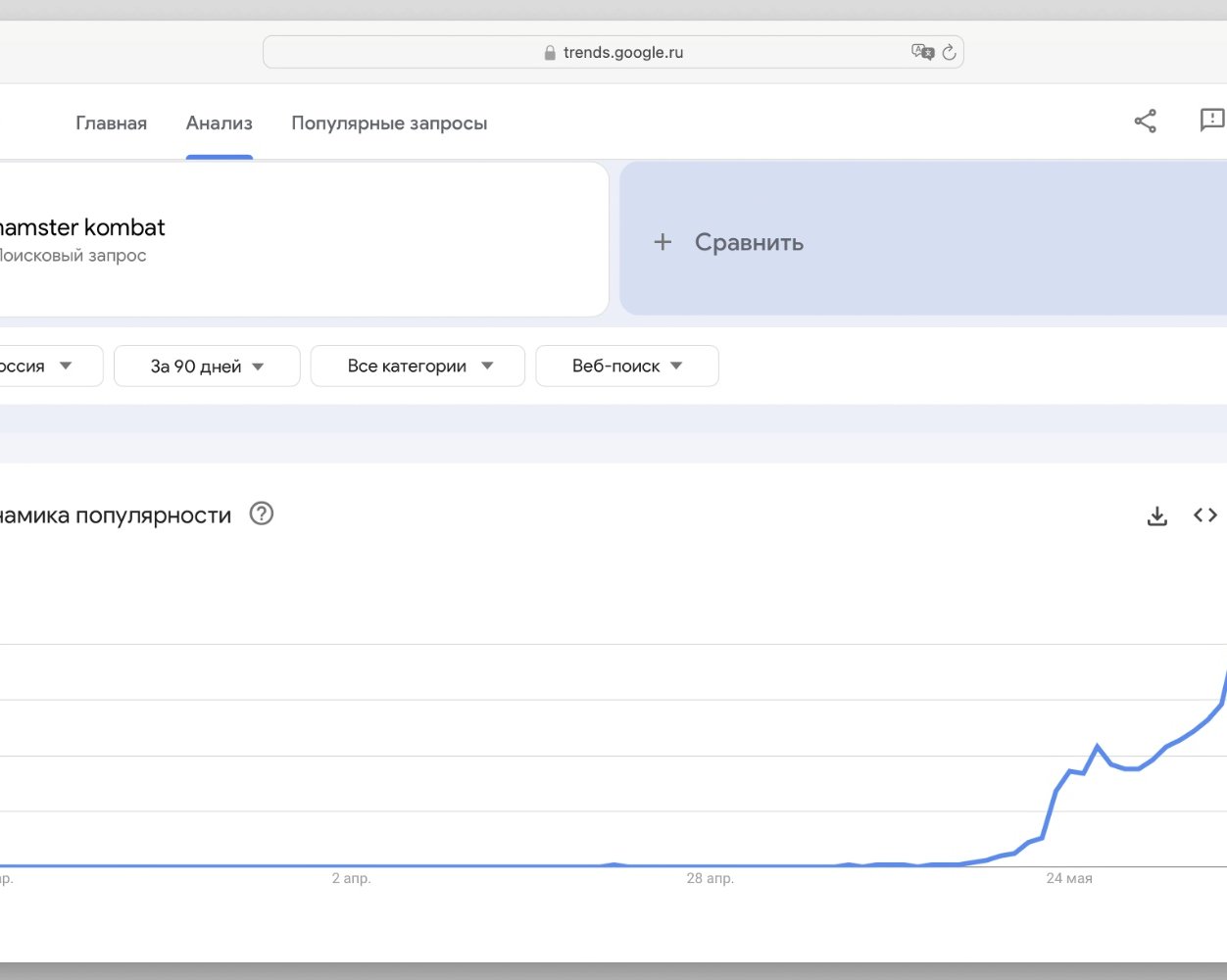This screenshot has height=980, width=1227.
Task: Open the send feedback icon
Action: coord(1212,121)
